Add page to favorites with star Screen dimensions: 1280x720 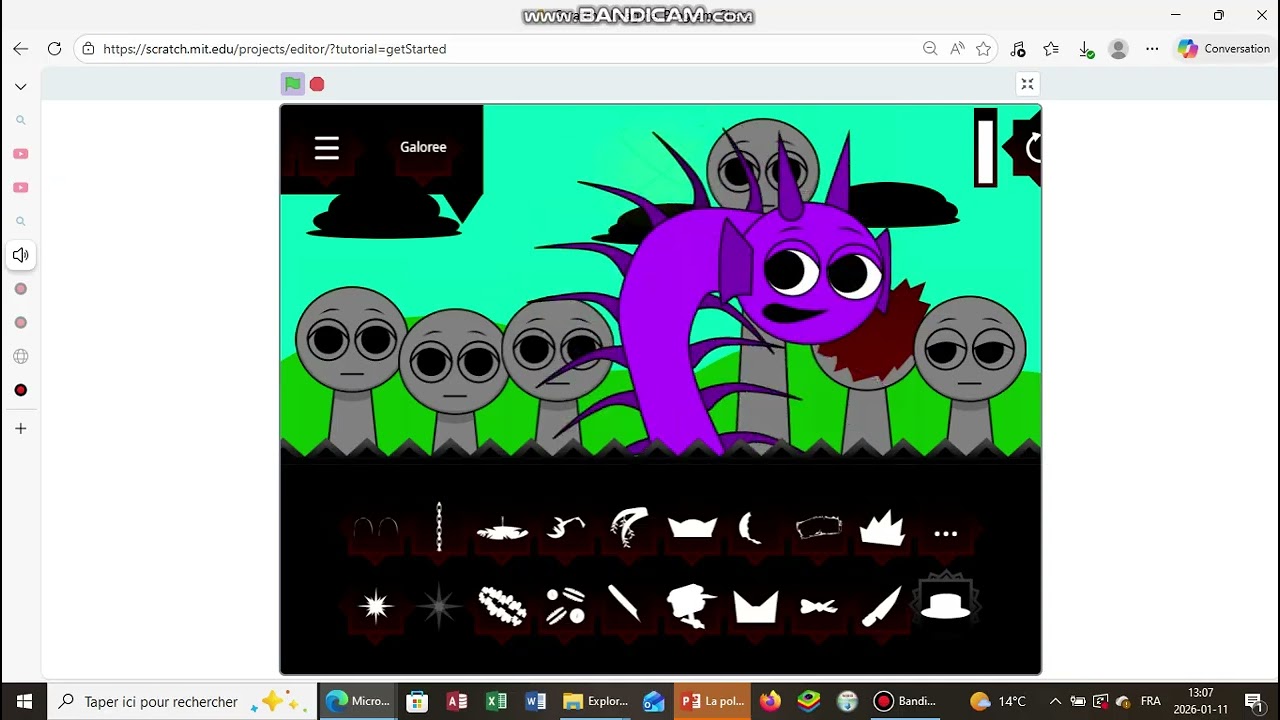(983, 48)
